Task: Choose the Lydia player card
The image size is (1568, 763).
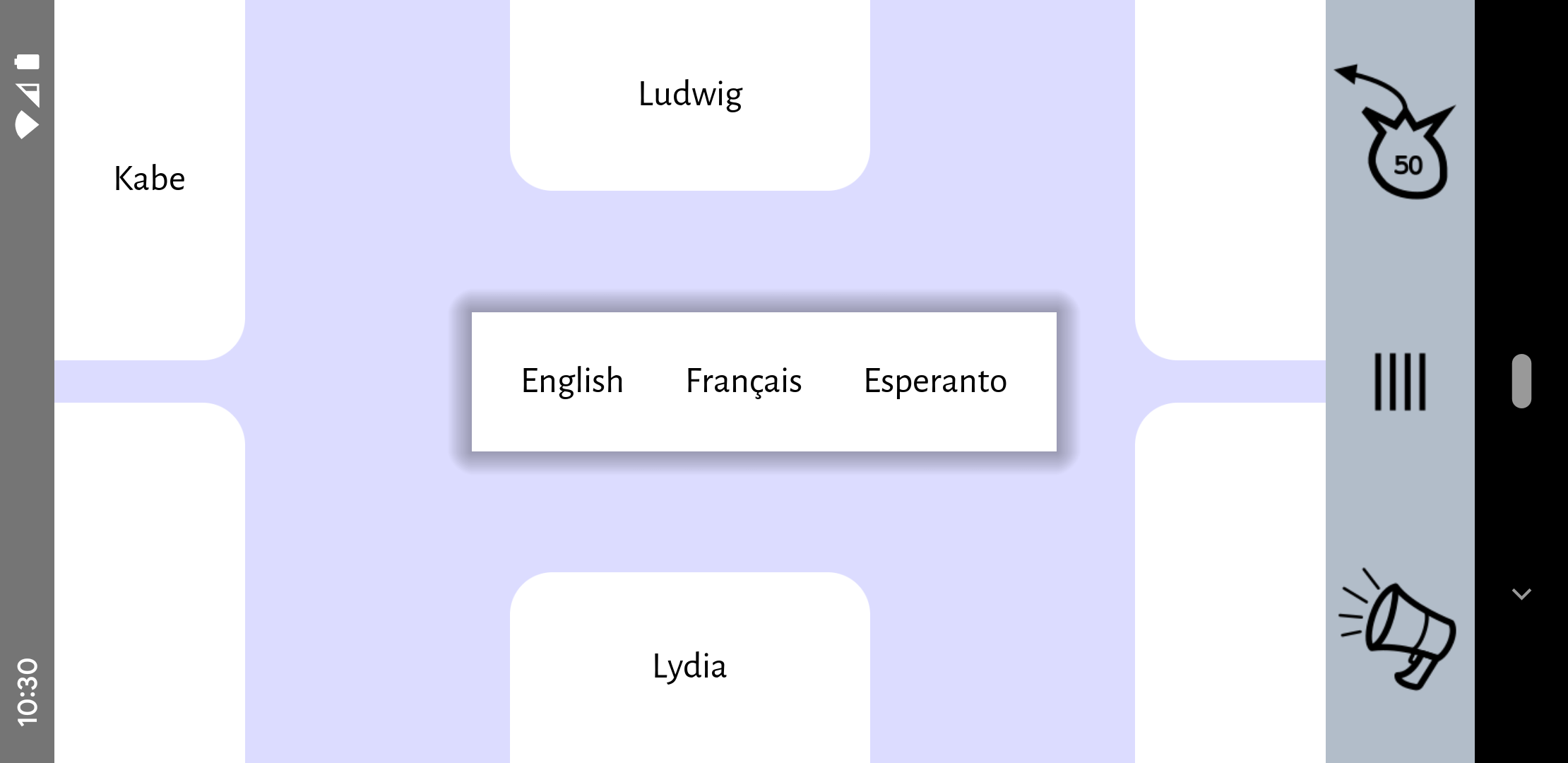Action: point(690,667)
